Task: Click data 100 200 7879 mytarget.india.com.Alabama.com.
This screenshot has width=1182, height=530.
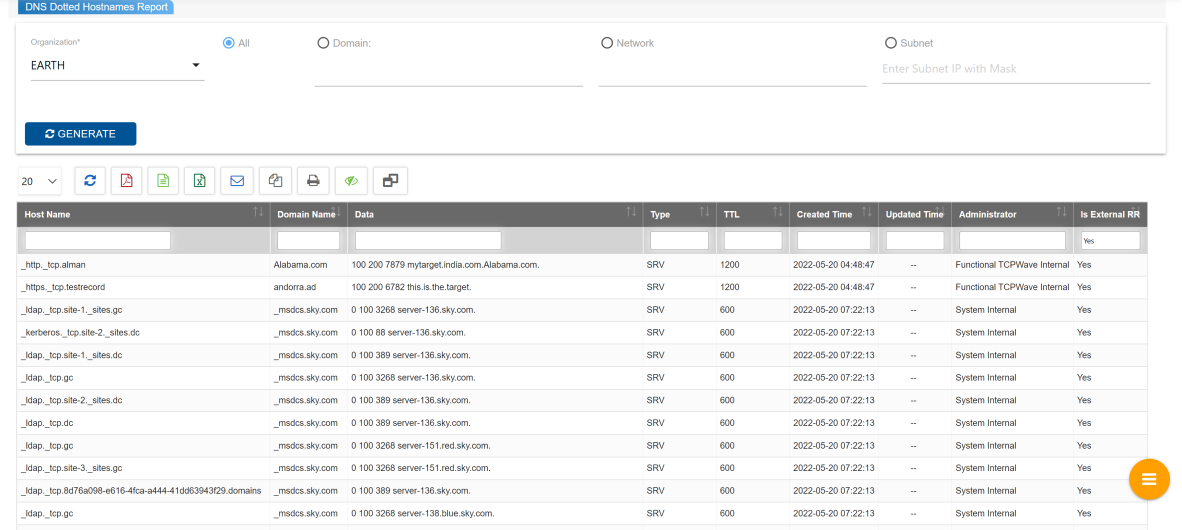Action: [446, 265]
